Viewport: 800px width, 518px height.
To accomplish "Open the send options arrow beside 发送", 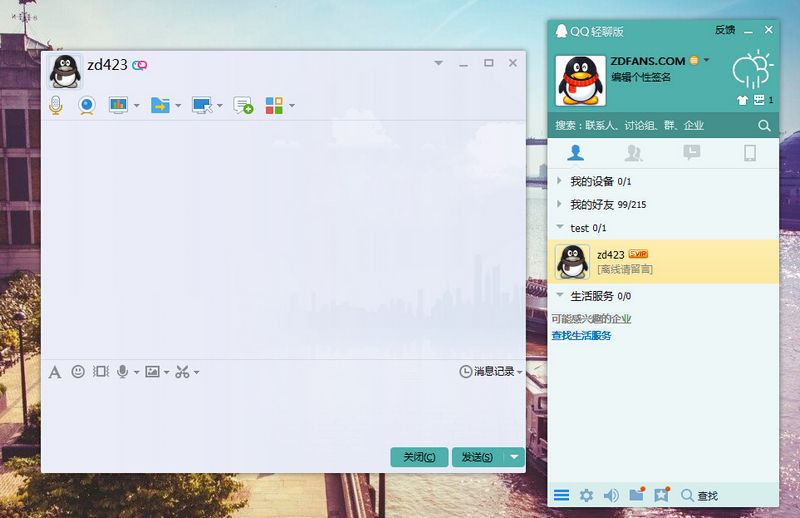I will [514, 457].
